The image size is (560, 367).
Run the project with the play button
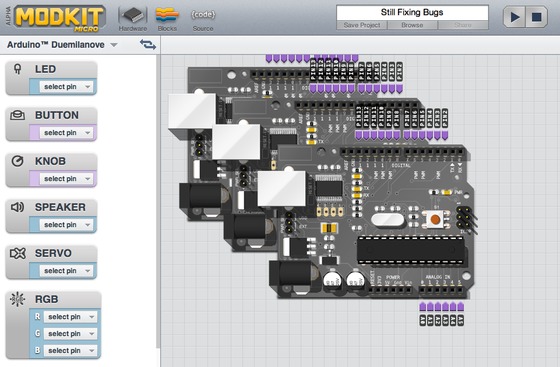pos(514,17)
